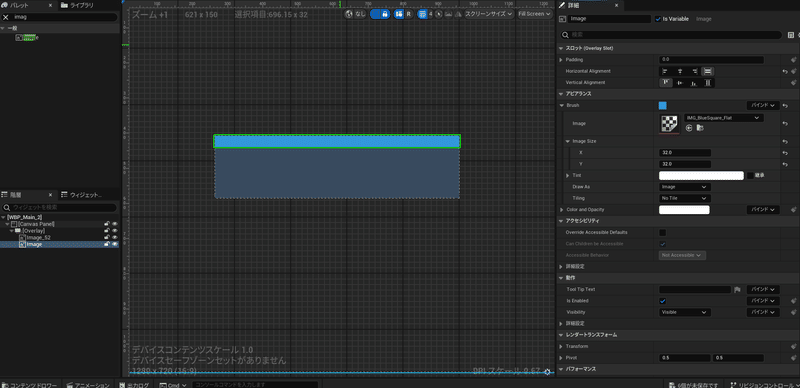Open the IMG_BlueSquare_Flat asset dropdown
Viewport: 800px width, 388px height.
(724, 118)
